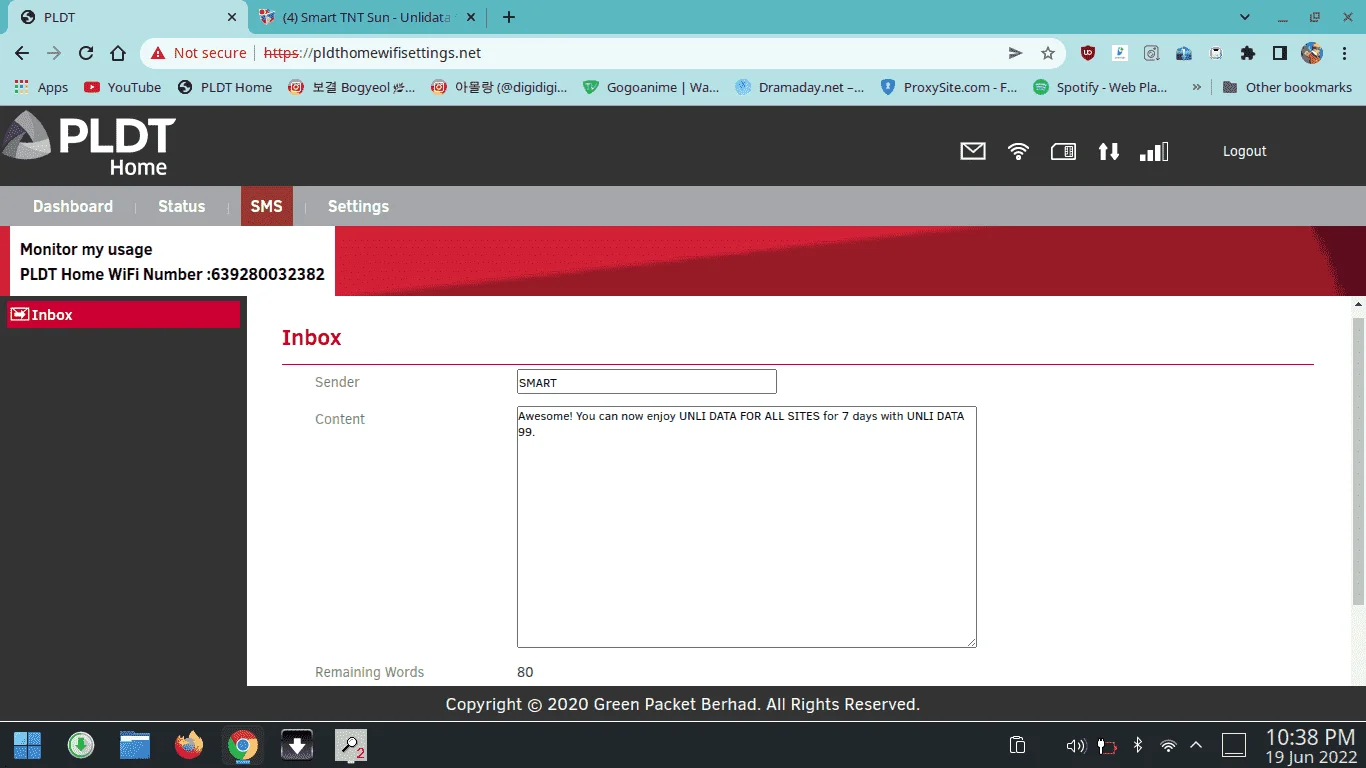Image resolution: width=1366 pixels, height=768 pixels.
Task: Click the signal strength bars icon
Action: click(1154, 151)
